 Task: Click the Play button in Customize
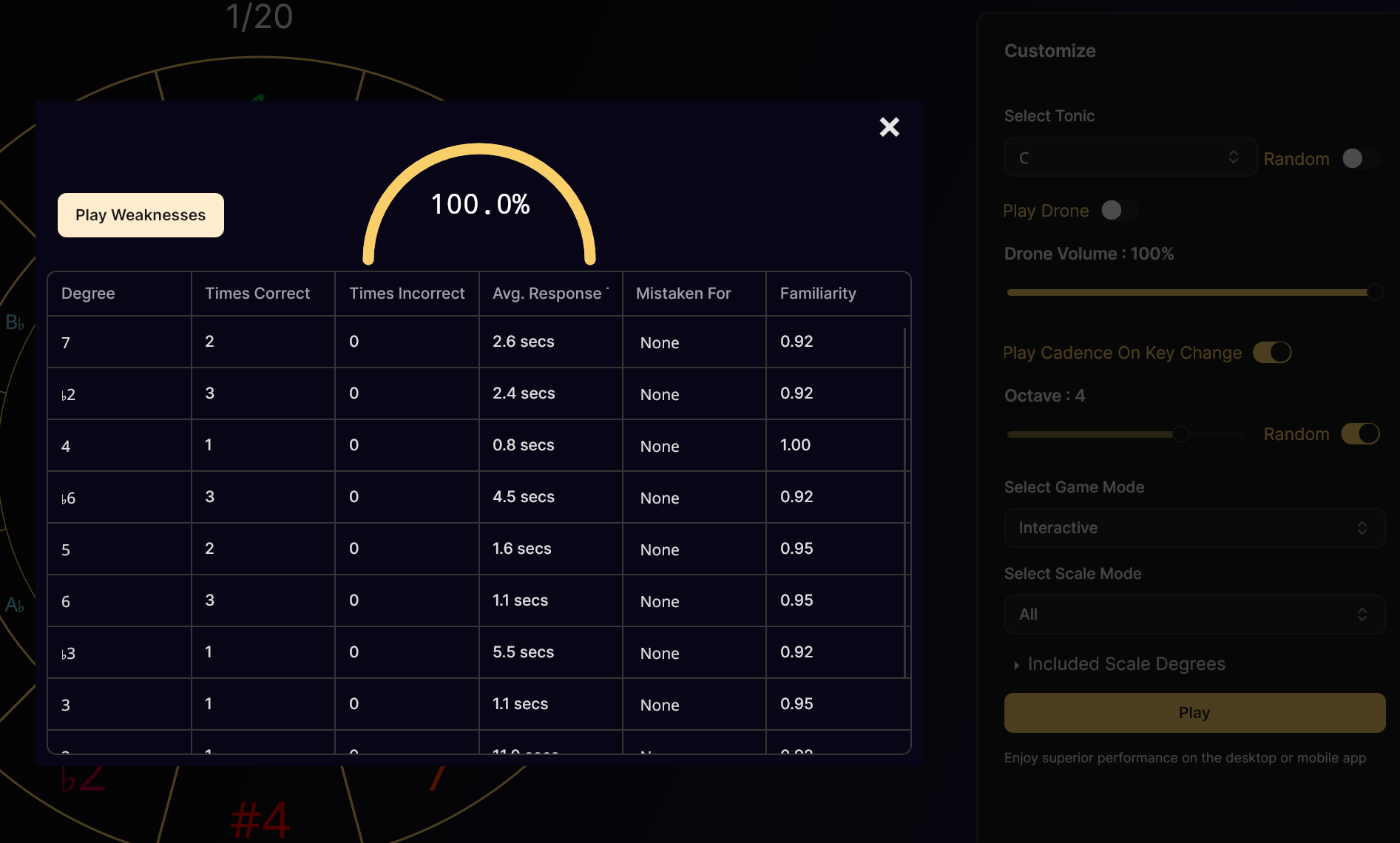(1194, 713)
